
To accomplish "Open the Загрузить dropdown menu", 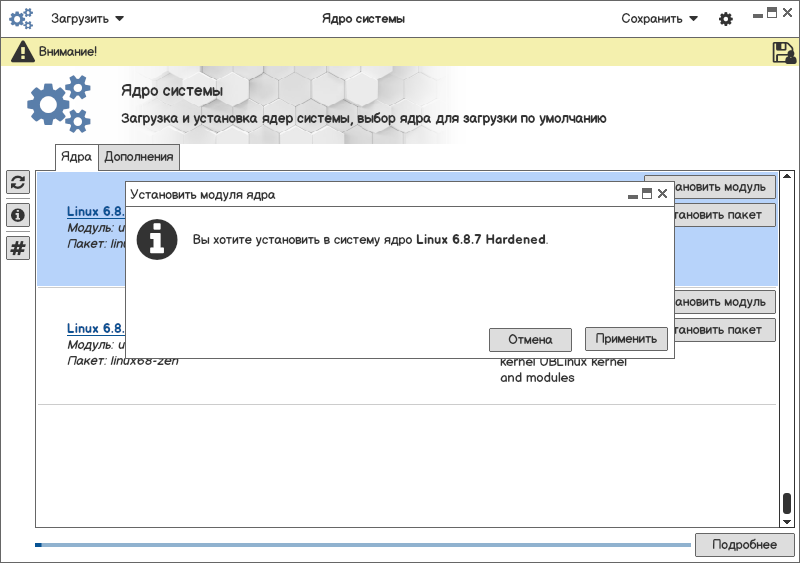I will point(87,19).
